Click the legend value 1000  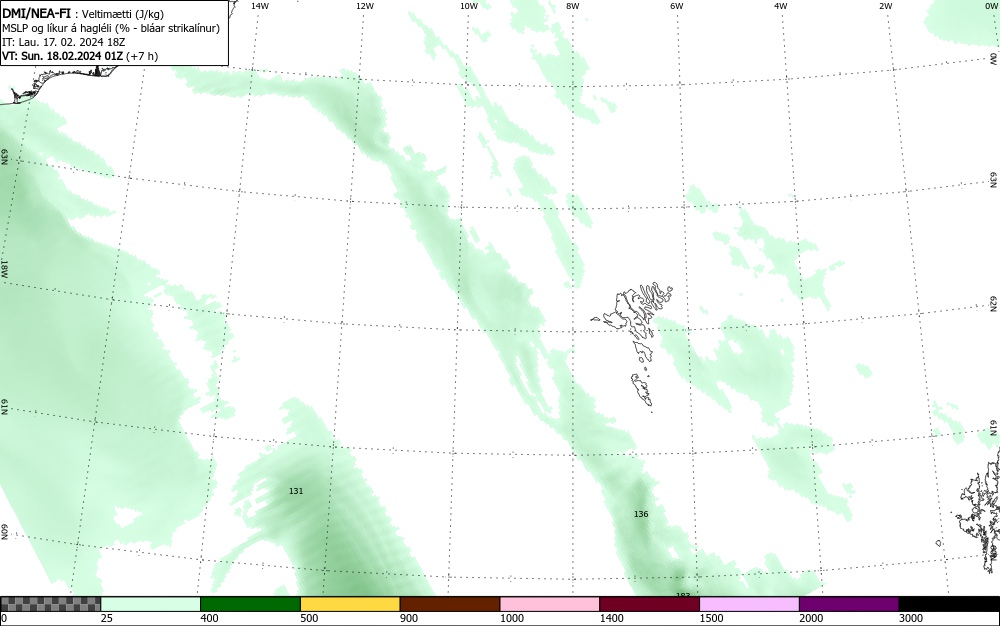[512, 618]
